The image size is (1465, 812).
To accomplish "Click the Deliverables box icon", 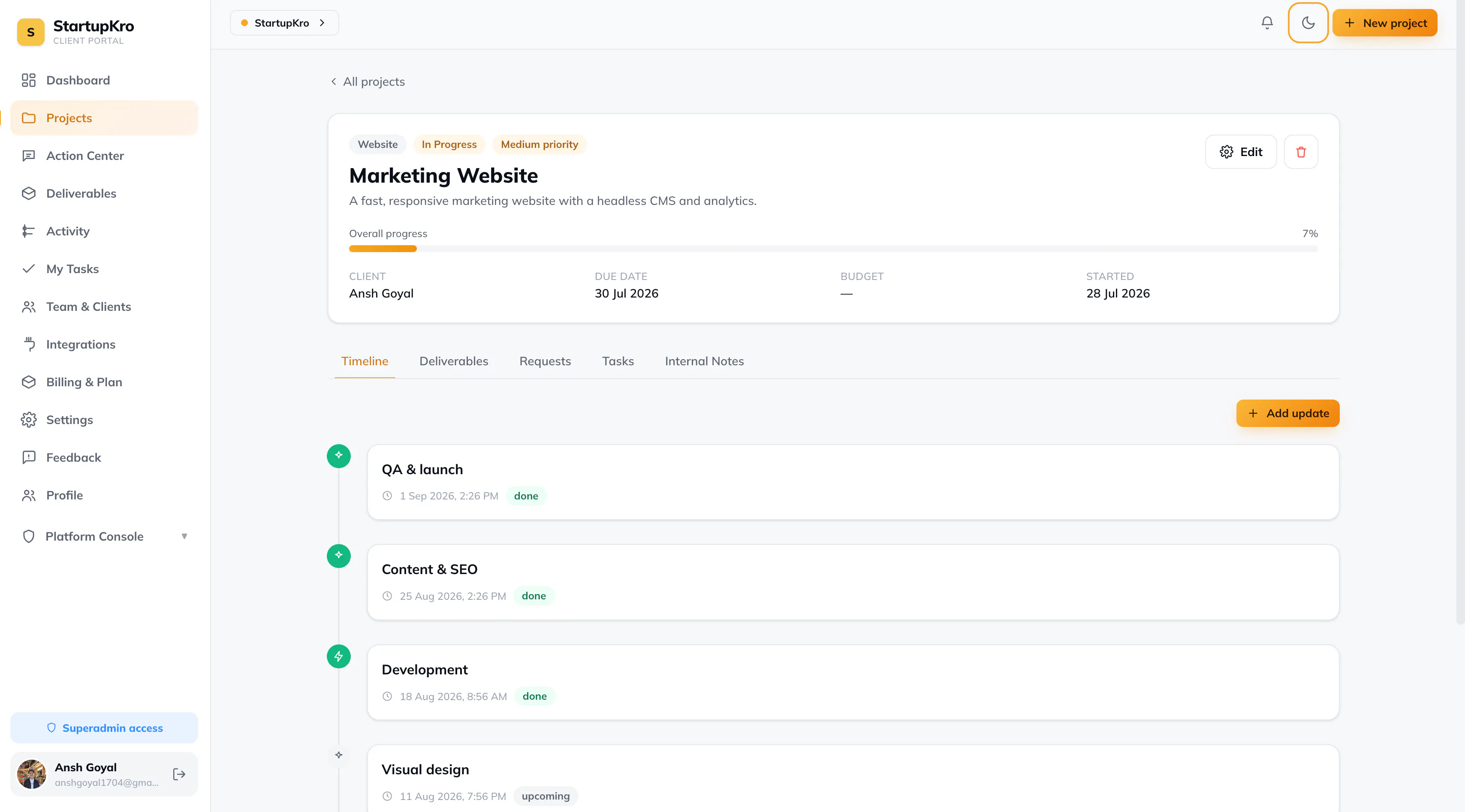I will (x=28, y=193).
